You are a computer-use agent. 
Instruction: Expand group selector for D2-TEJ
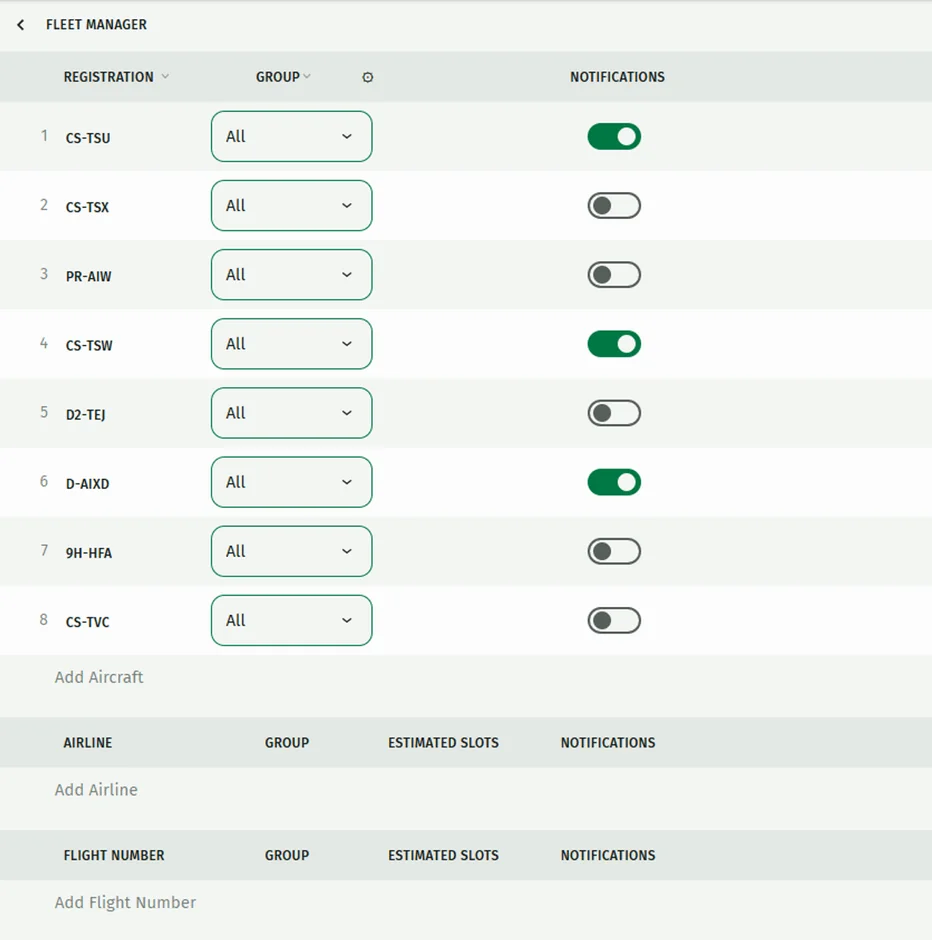click(291, 413)
